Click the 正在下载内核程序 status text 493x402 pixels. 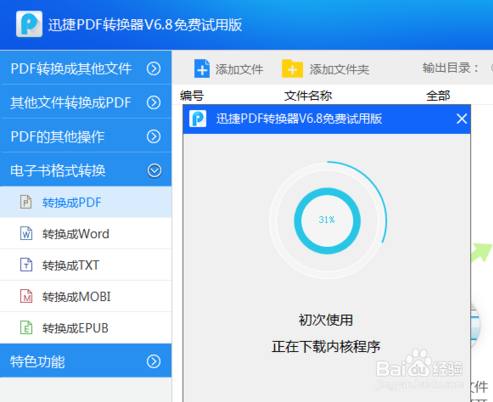pos(326,347)
